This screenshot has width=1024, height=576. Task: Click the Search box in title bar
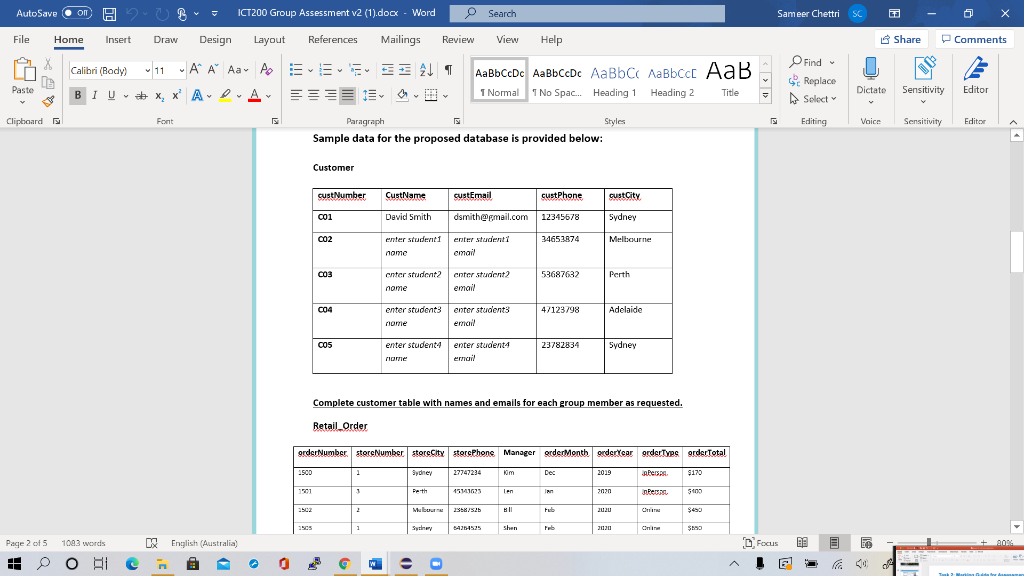588,13
